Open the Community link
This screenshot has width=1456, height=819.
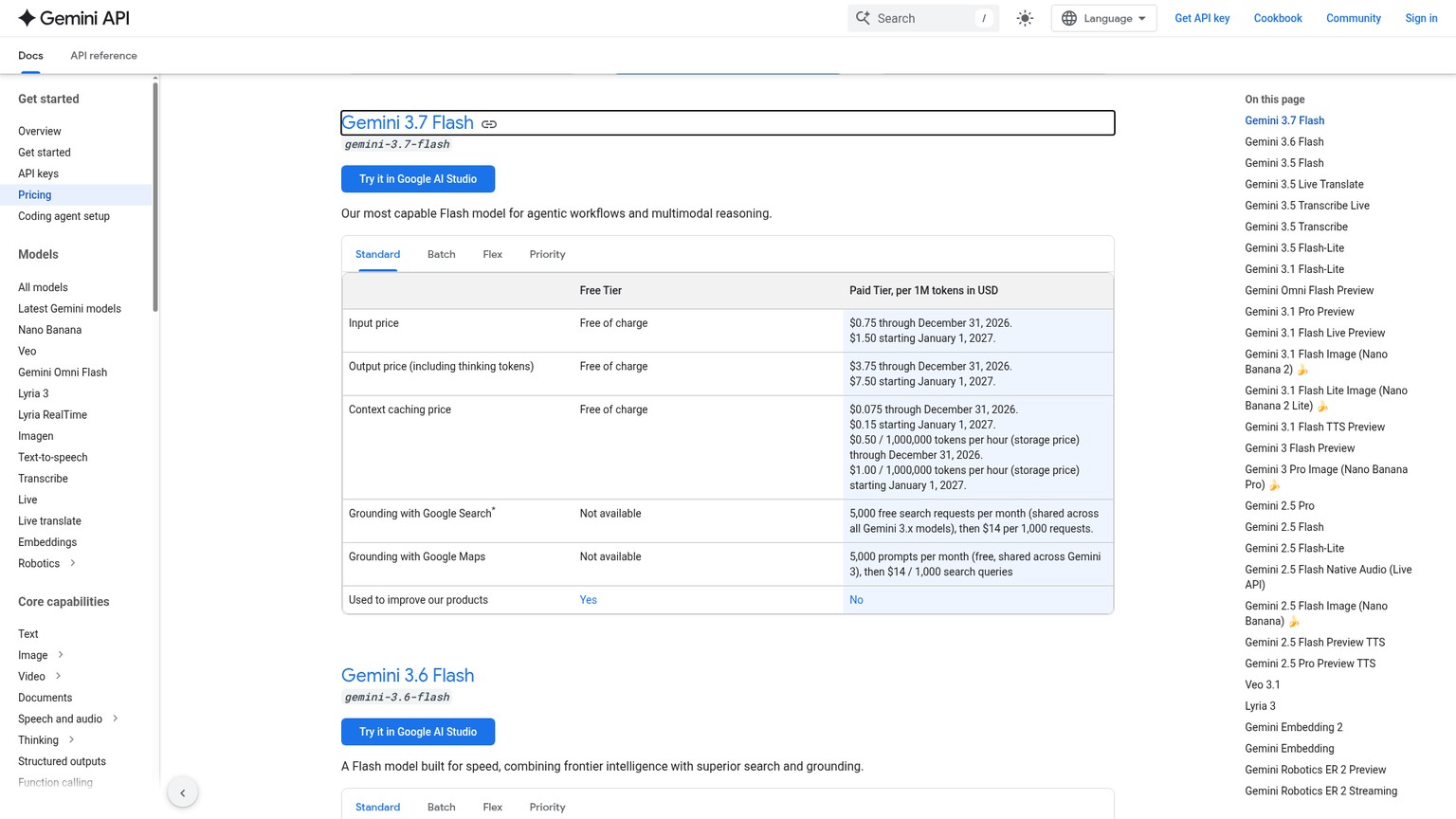[x=1354, y=18]
